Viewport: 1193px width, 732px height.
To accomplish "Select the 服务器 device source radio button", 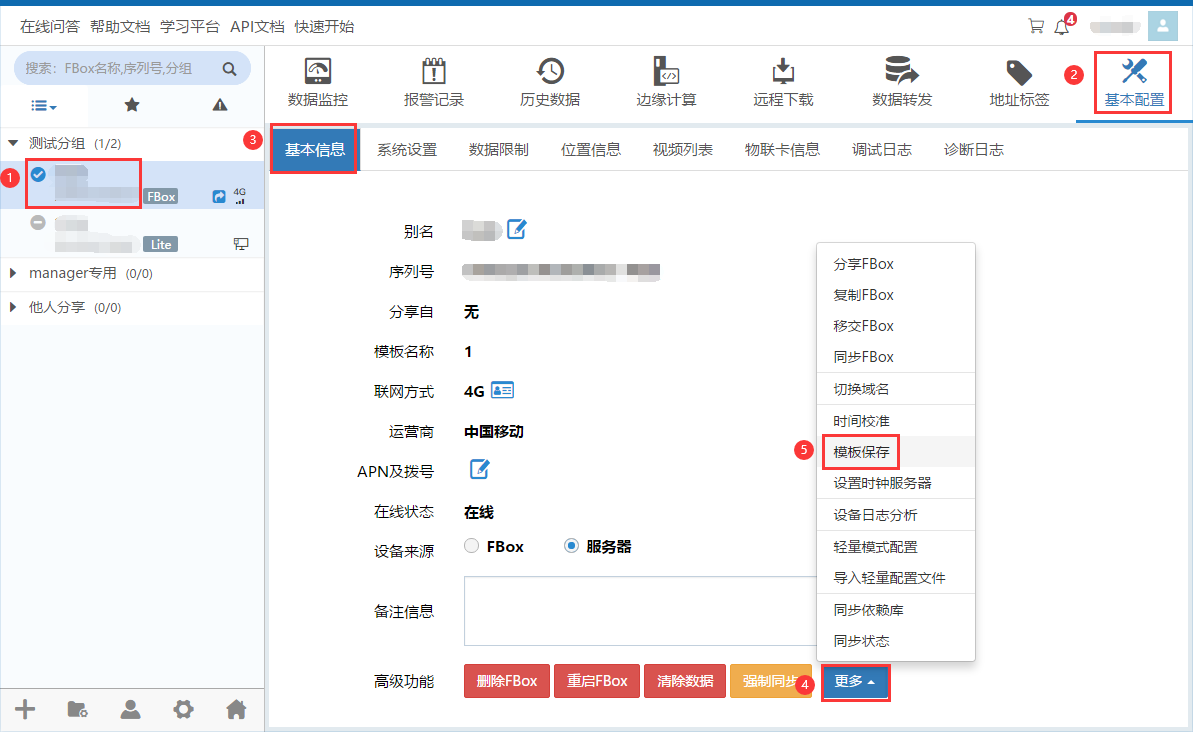I will pyautogui.click(x=571, y=547).
